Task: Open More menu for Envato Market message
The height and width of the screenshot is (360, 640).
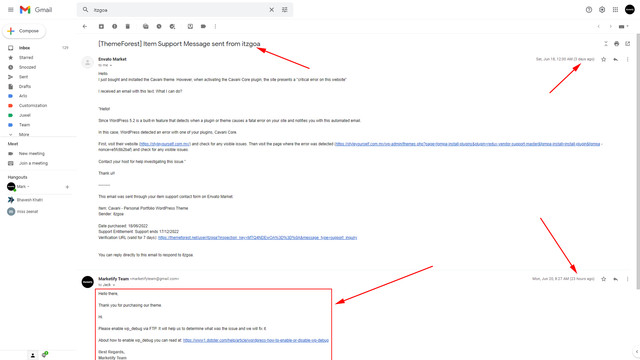Action: click(x=627, y=60)
